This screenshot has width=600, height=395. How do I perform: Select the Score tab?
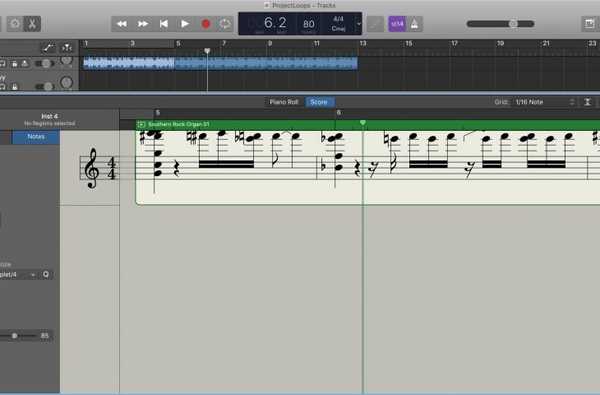pos(319,102)
